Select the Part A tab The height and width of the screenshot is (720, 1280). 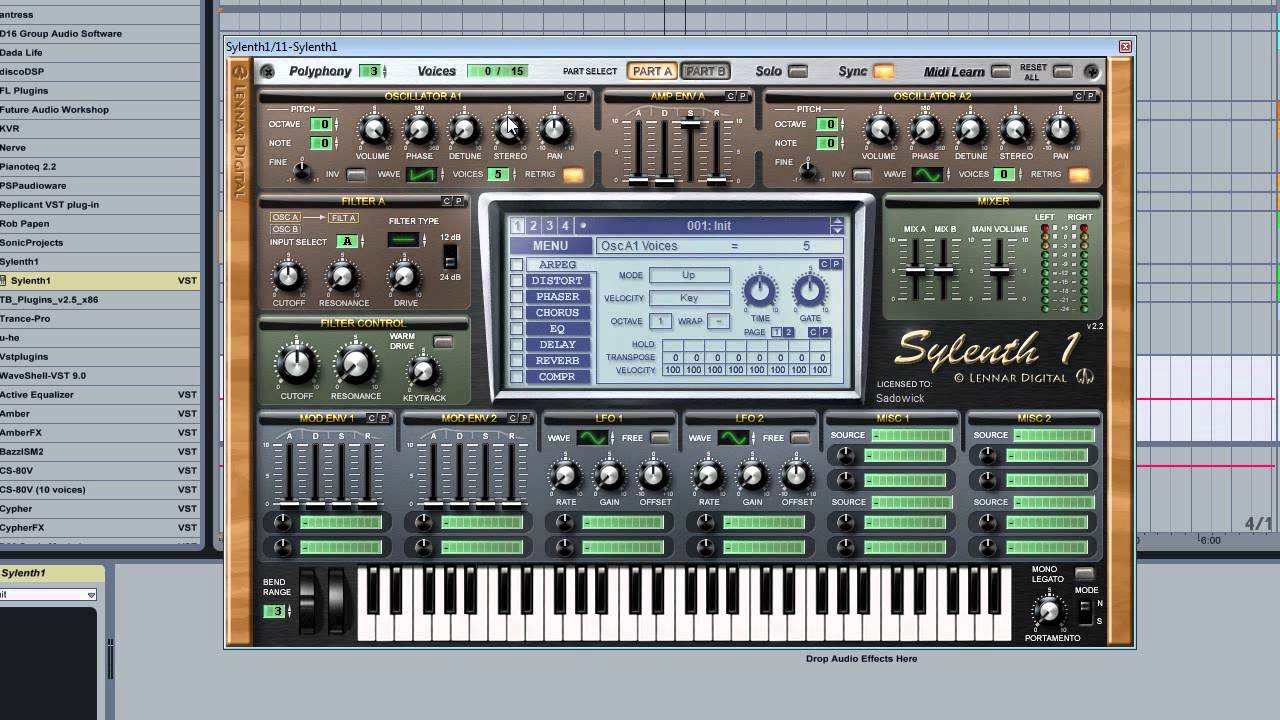click(652, 71)
